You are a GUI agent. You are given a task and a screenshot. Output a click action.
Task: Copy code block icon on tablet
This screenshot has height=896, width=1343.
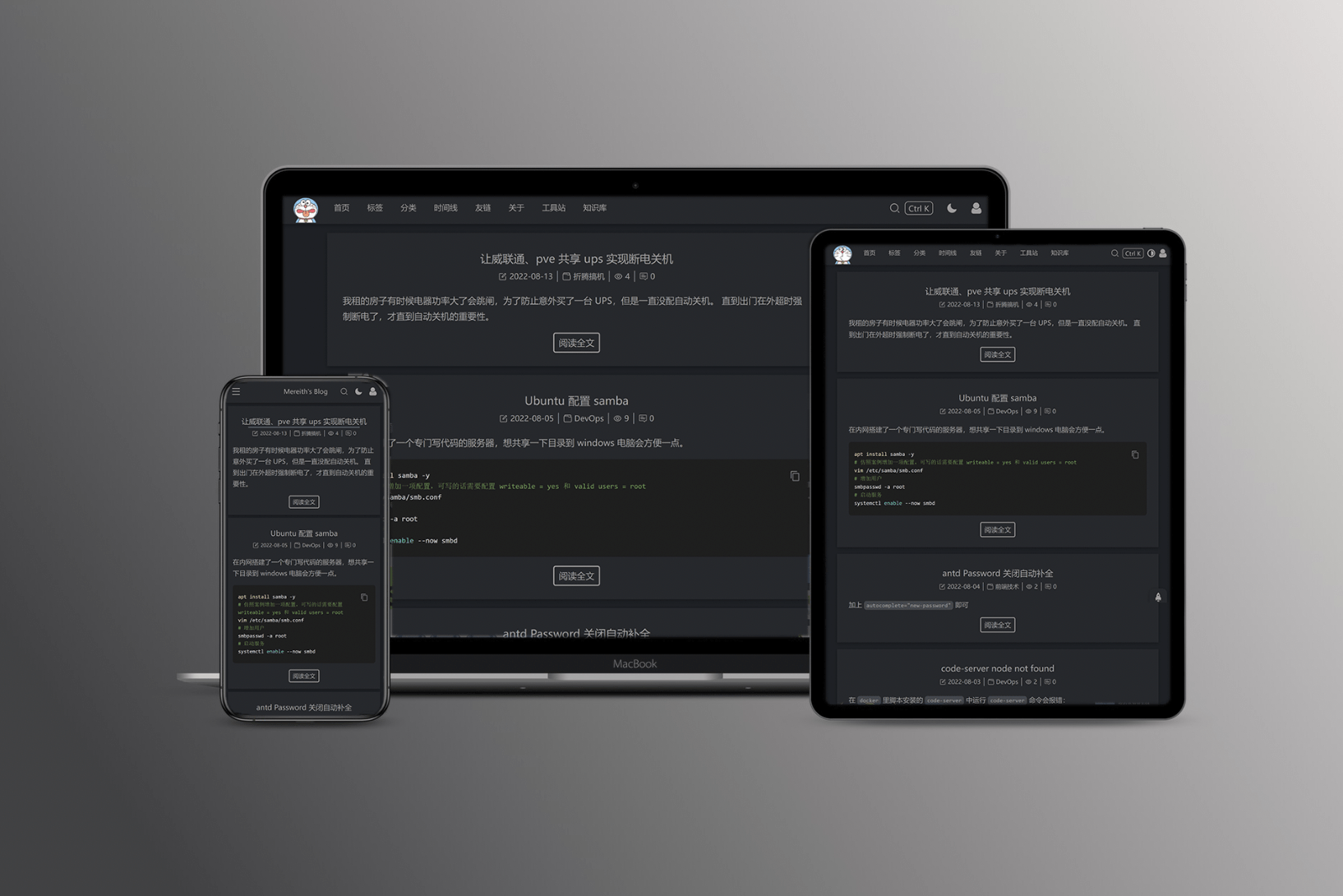click(1135, 455)
